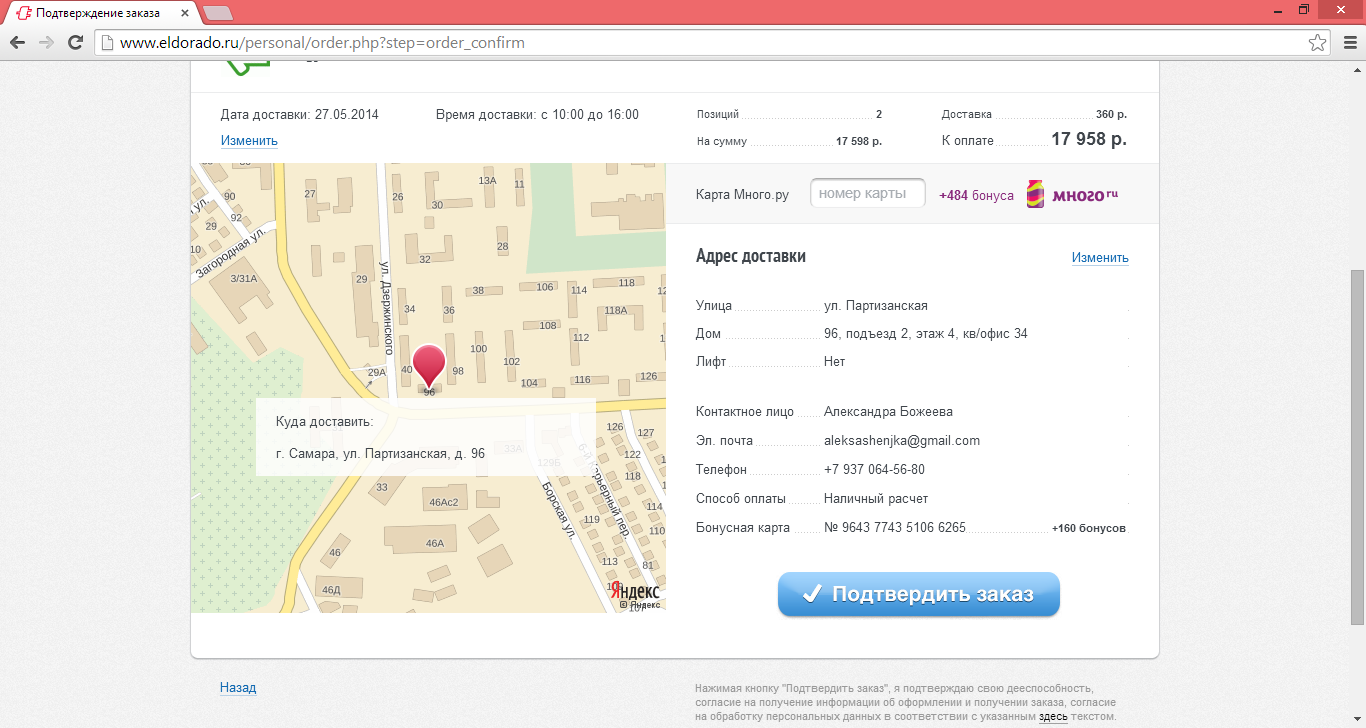This screenshot has width=1366, height=728.
Task: Click the Много.ru logo
Action: 1073,194
